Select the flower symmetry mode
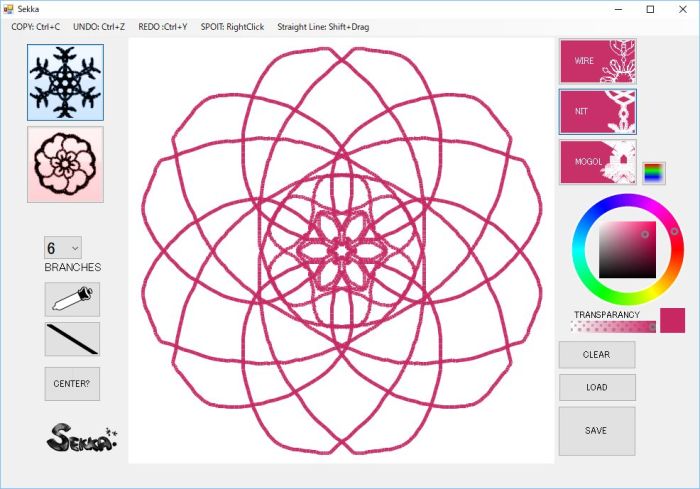This screenshot has width=700, height=489. pyautogui.click(x=65, y=165)
